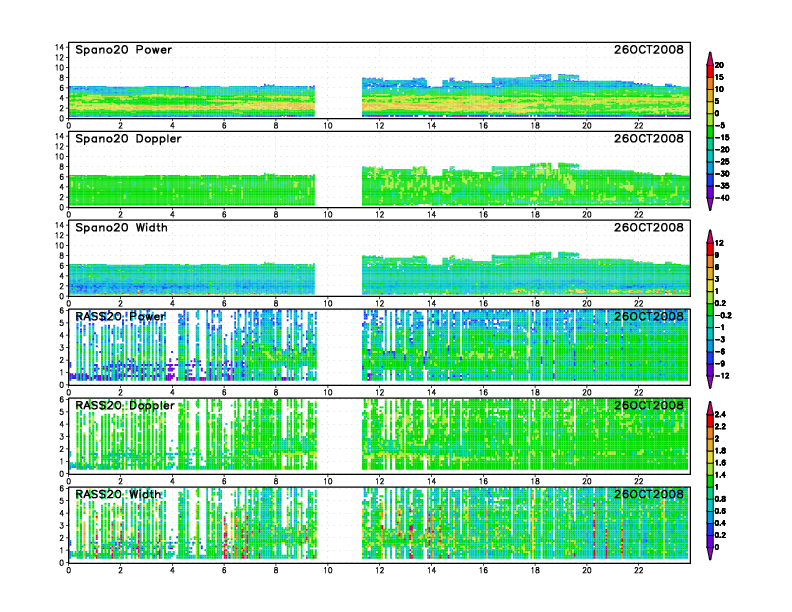
Task: Click the "-12" label on the middle color bar
Action: click(x=722, y=376)
